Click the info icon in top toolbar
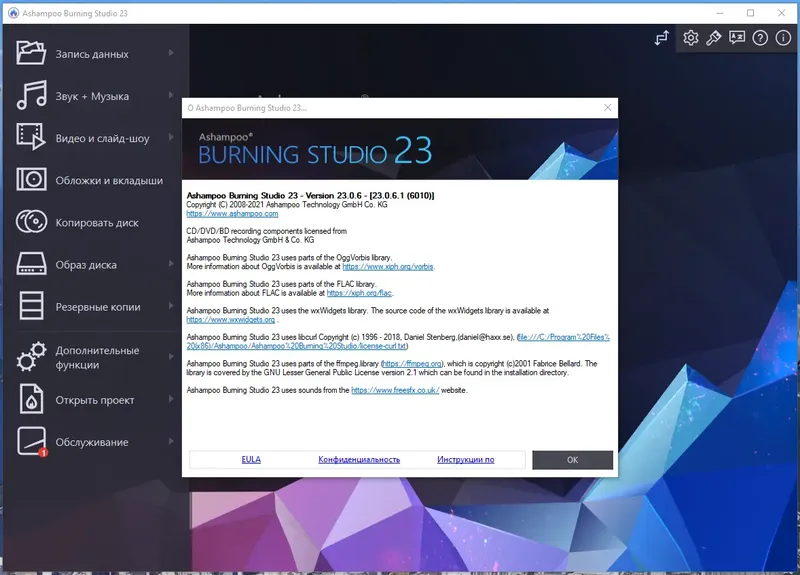 click(783, 38)
